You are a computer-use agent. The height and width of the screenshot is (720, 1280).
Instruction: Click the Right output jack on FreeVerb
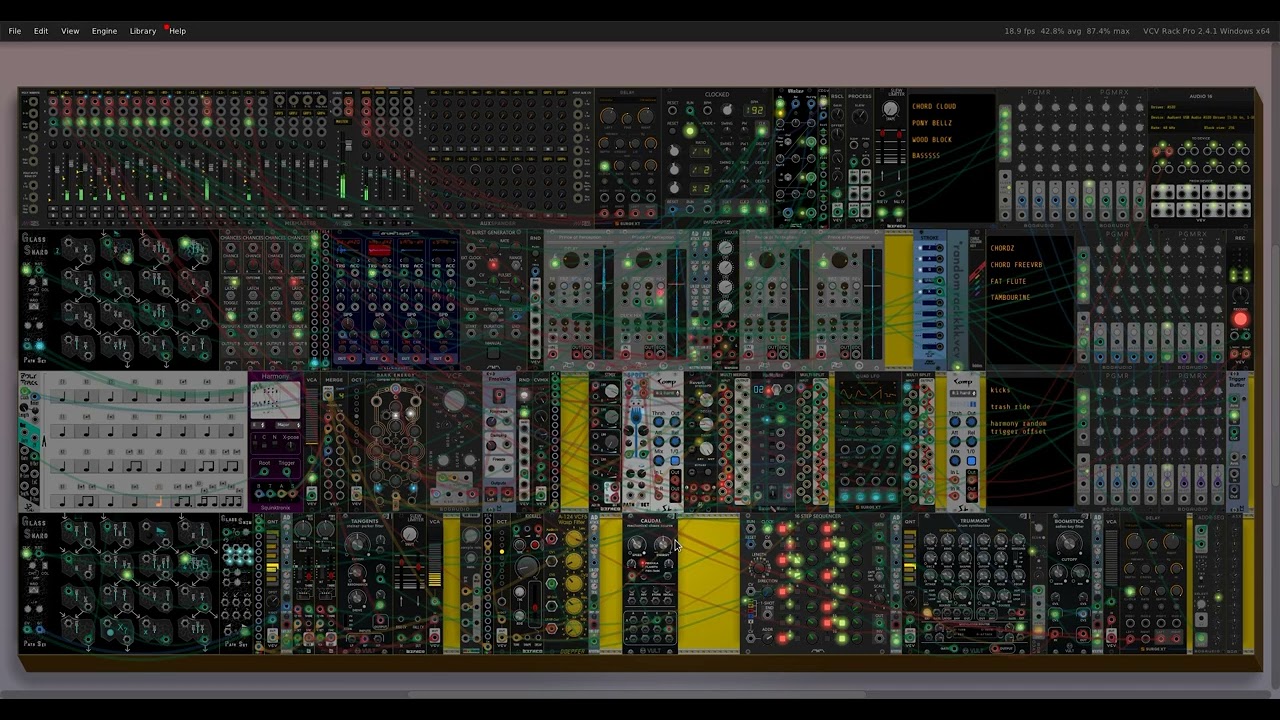[506, 493]
